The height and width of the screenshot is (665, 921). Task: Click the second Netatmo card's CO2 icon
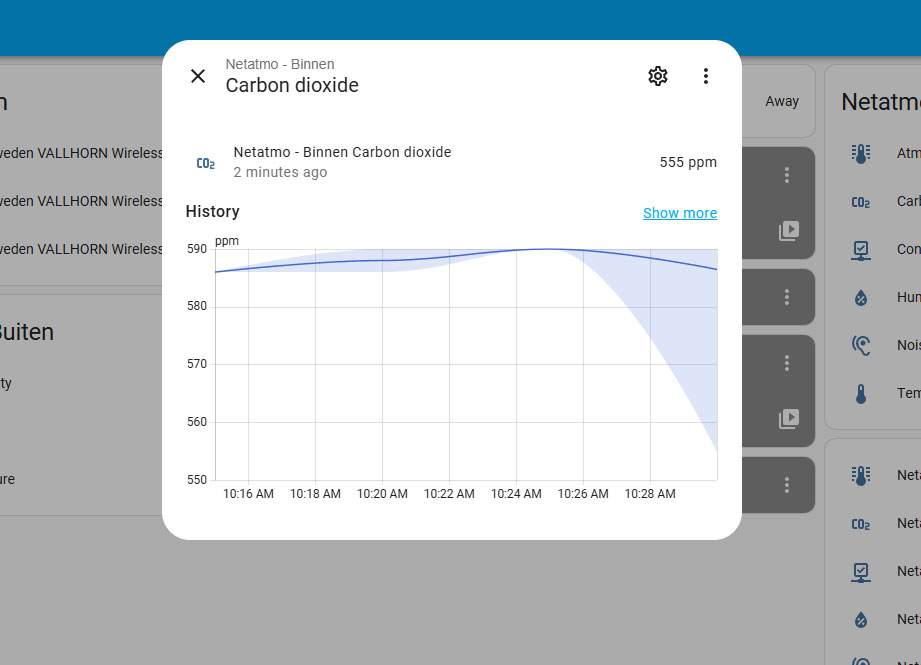point(861,524)
